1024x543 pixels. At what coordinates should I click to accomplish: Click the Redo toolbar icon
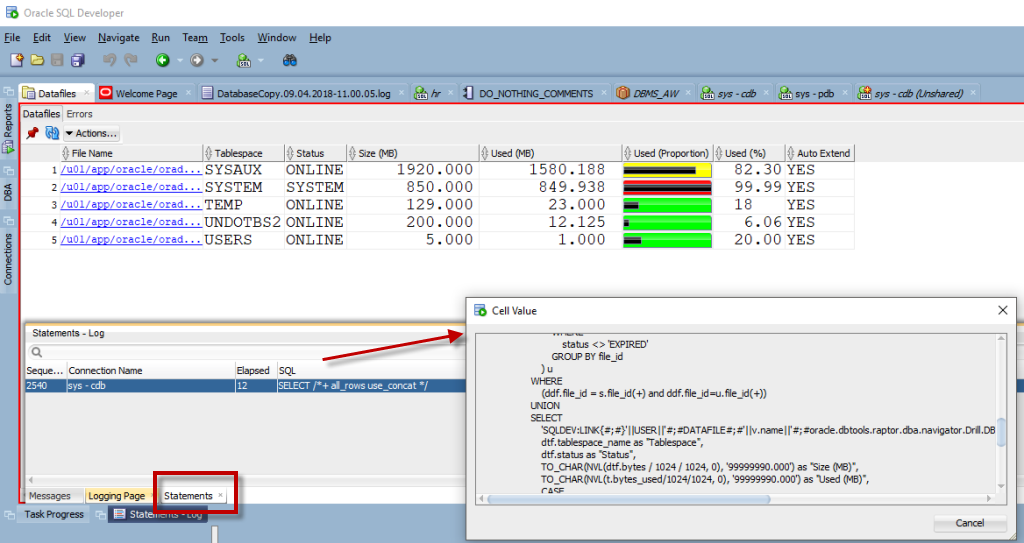[x=131, y=60]
